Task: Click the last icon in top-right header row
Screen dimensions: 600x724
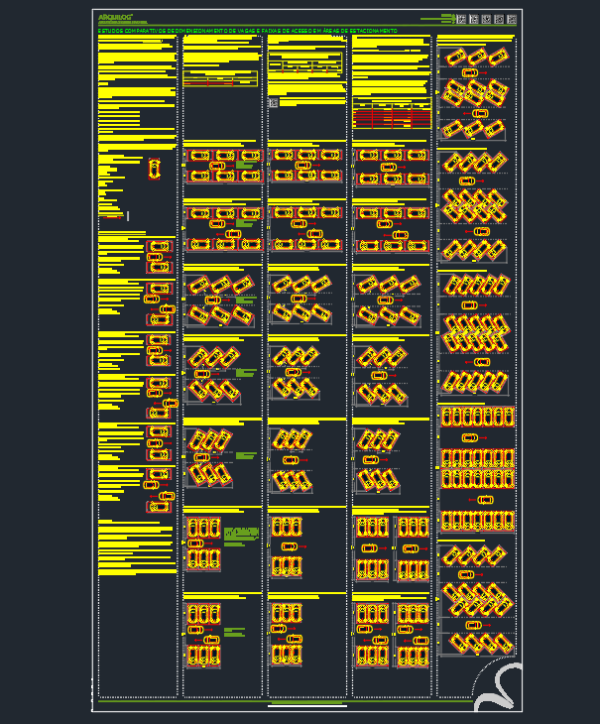Action: click(x=512, y=19)
